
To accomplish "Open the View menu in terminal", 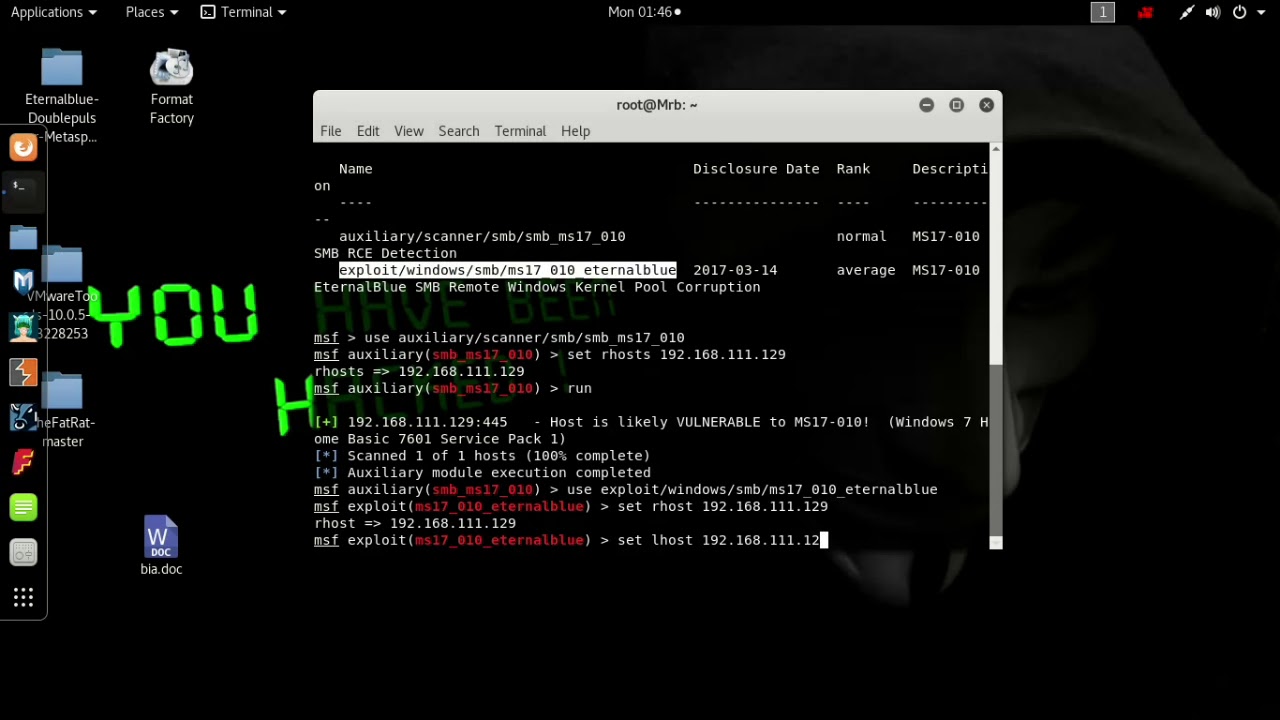I will 409,131.
